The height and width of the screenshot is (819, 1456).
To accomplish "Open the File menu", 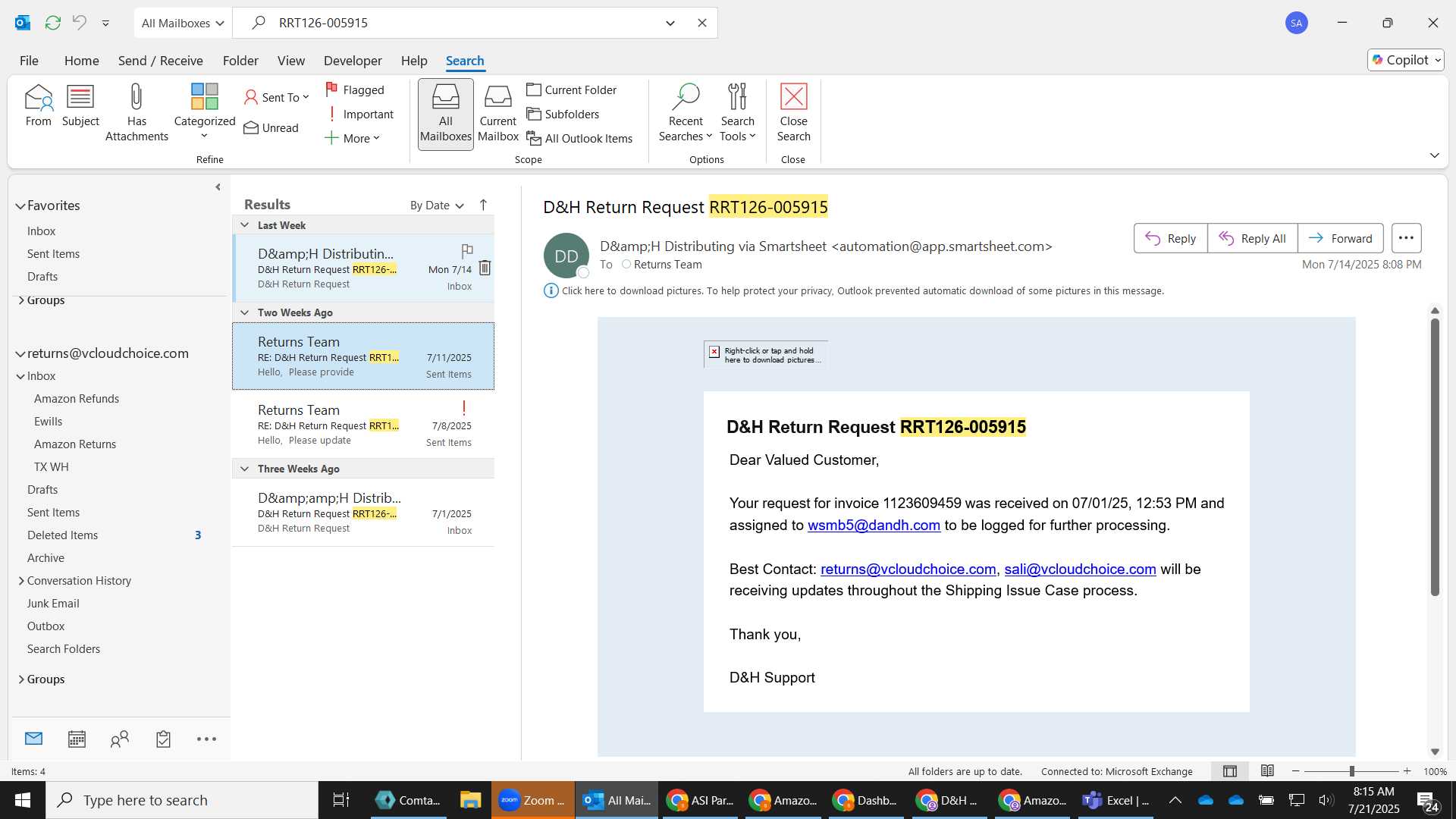I will click(x=29, y=61).
